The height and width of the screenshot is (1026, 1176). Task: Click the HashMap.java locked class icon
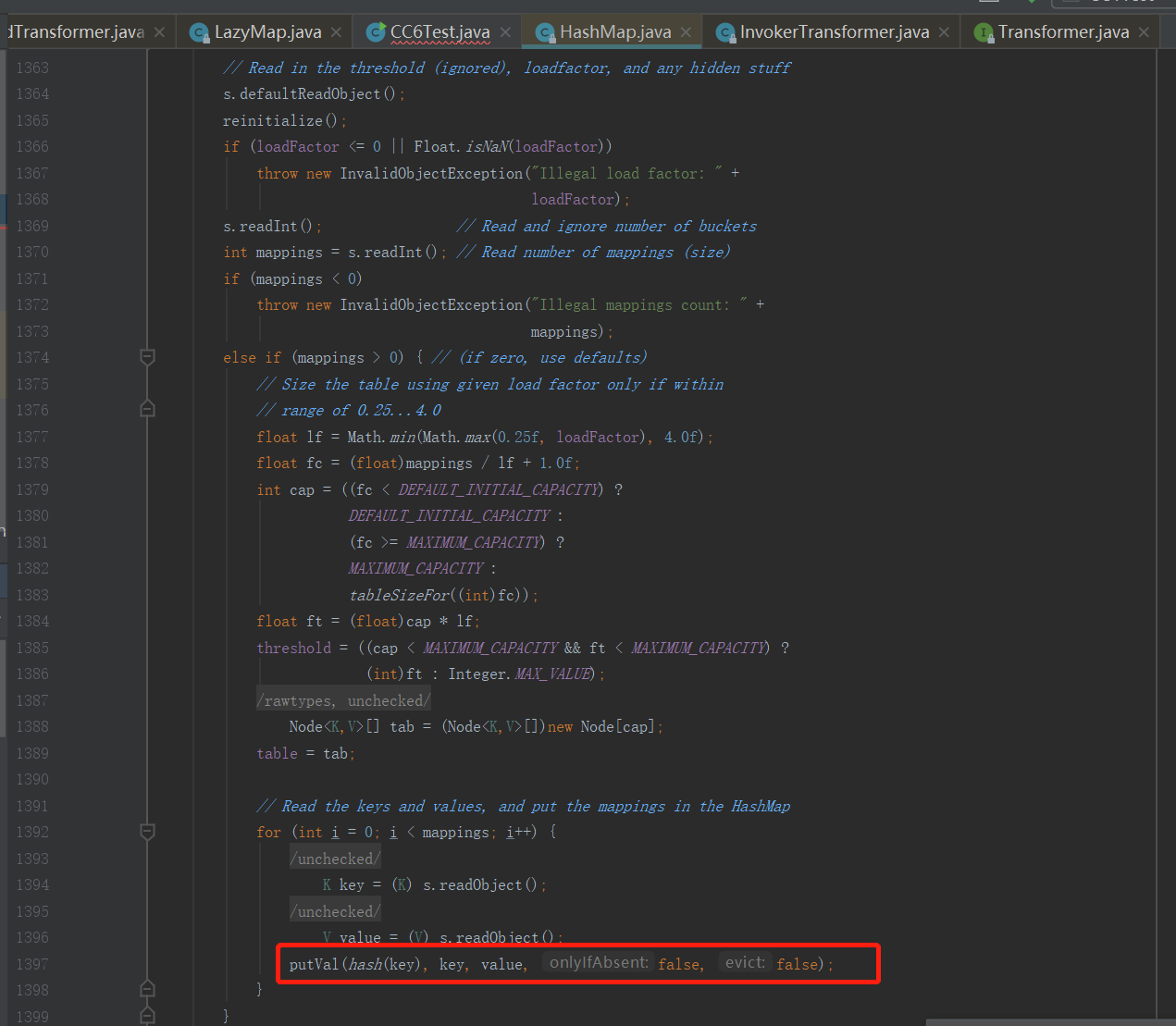(x=545, y=32)
